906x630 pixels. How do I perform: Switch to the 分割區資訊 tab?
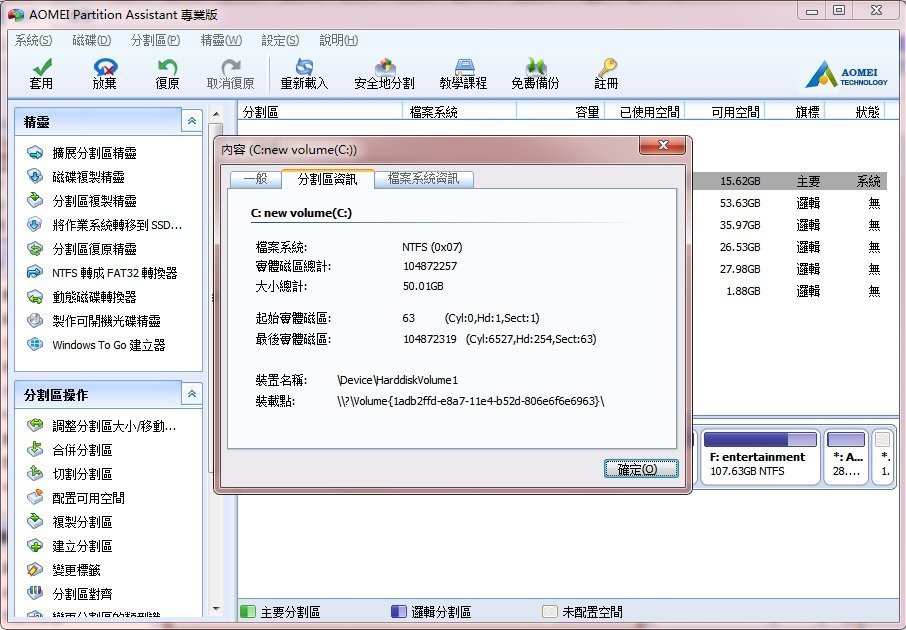(x=328, y=179)
